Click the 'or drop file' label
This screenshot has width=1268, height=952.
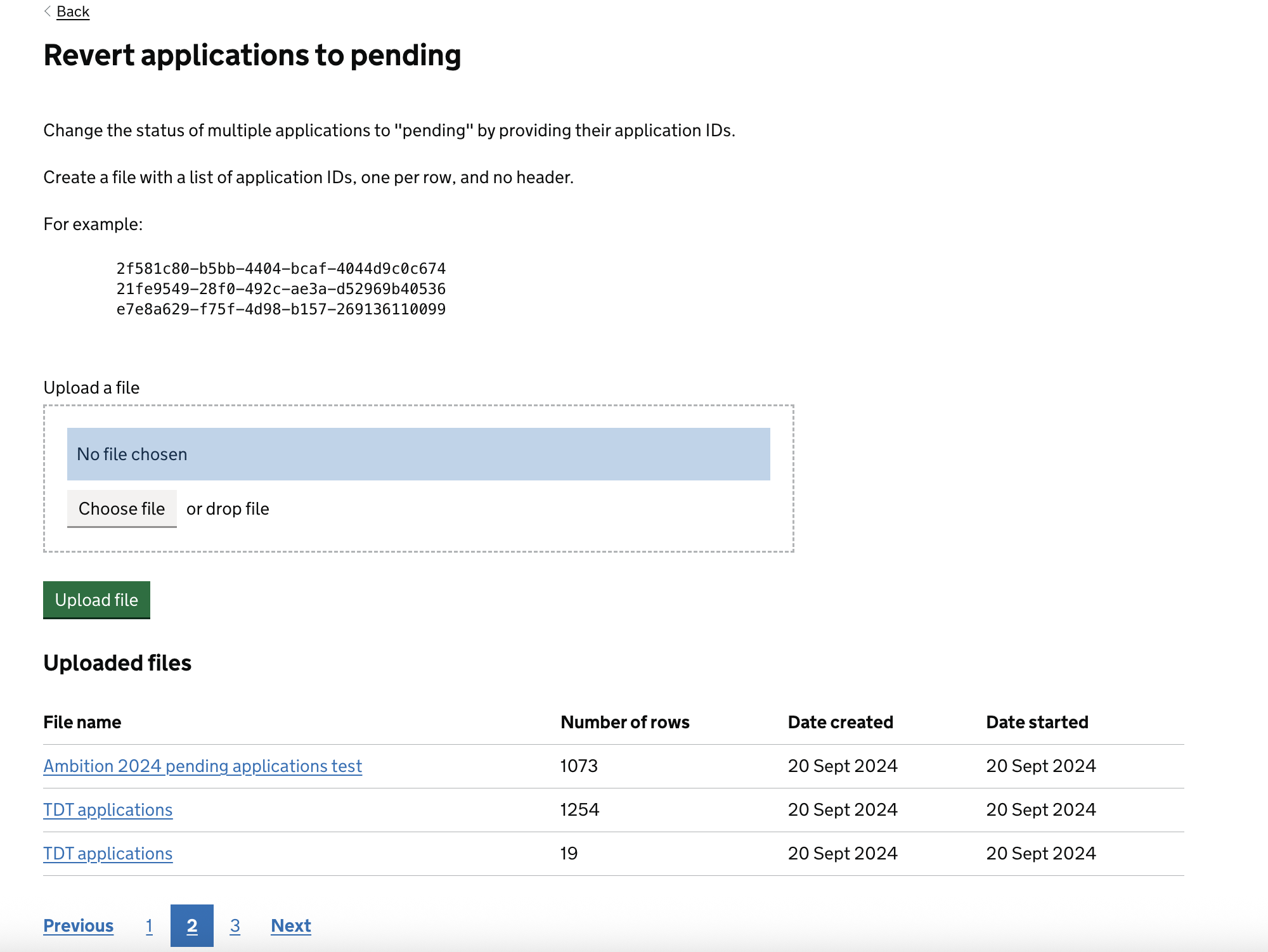coord(227,508)
